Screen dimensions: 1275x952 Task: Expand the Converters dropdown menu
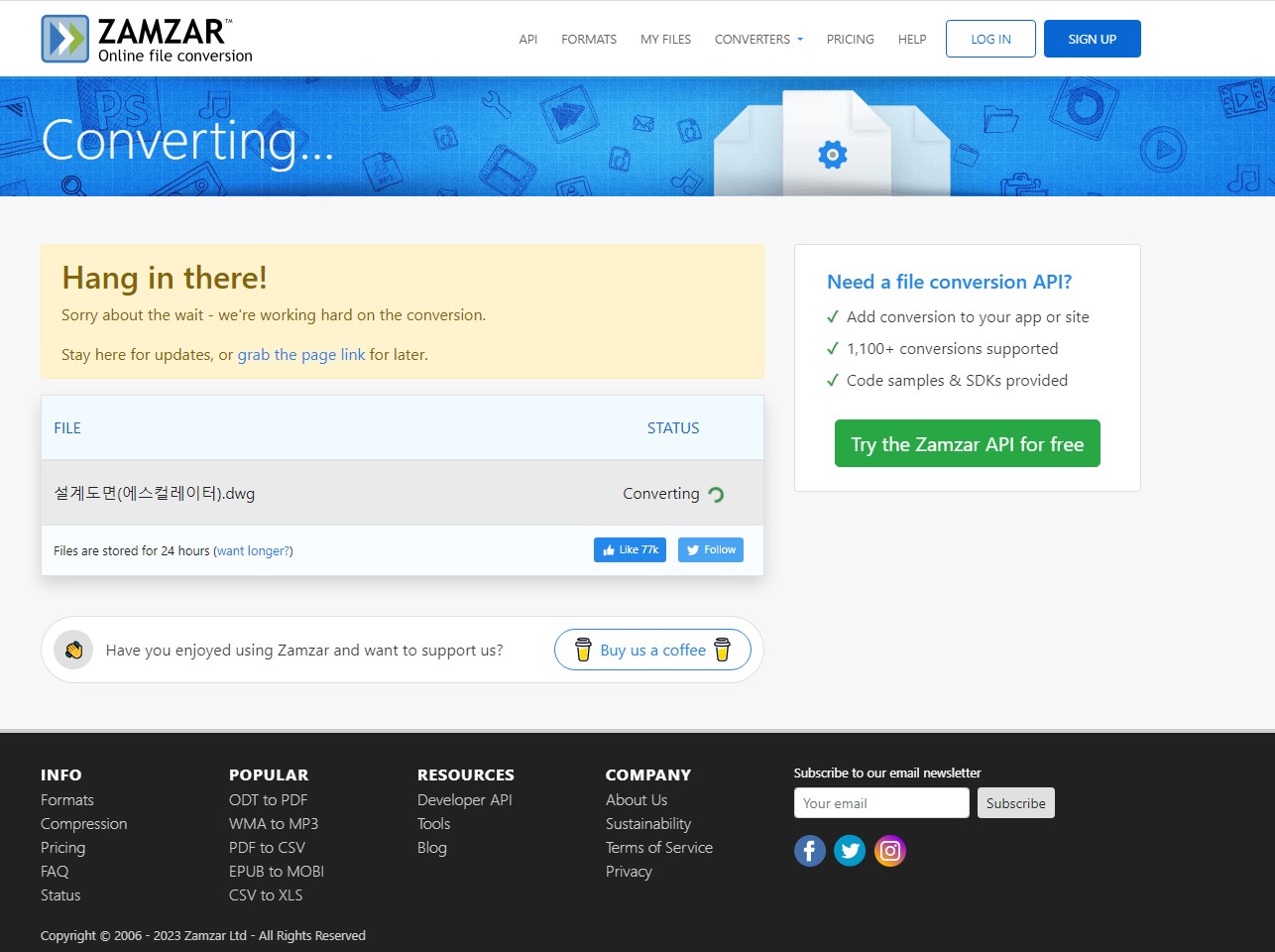click(758, 40)
